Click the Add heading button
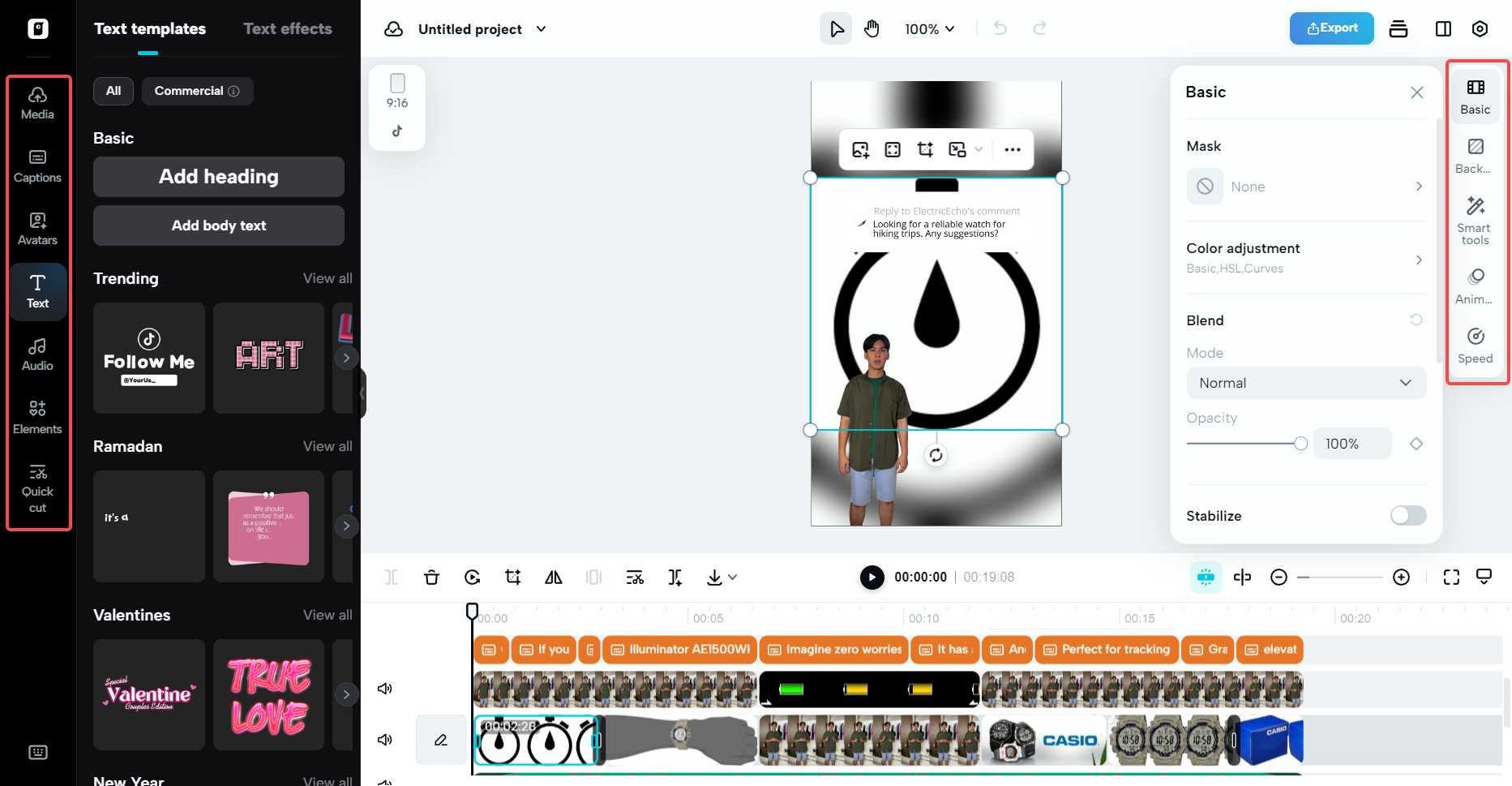 [219, 177]
